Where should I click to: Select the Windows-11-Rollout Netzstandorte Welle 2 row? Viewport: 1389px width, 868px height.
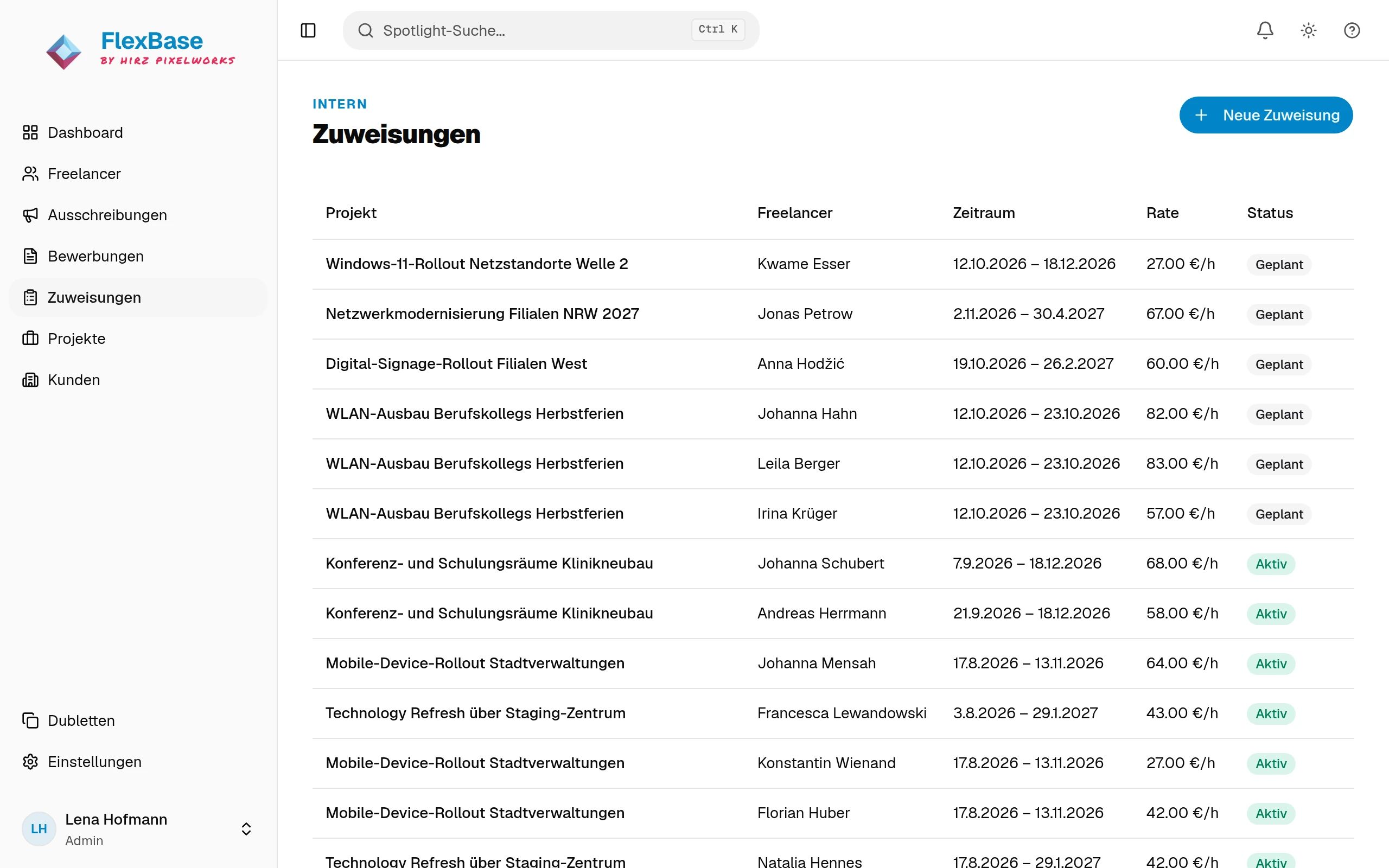point(833,264)
